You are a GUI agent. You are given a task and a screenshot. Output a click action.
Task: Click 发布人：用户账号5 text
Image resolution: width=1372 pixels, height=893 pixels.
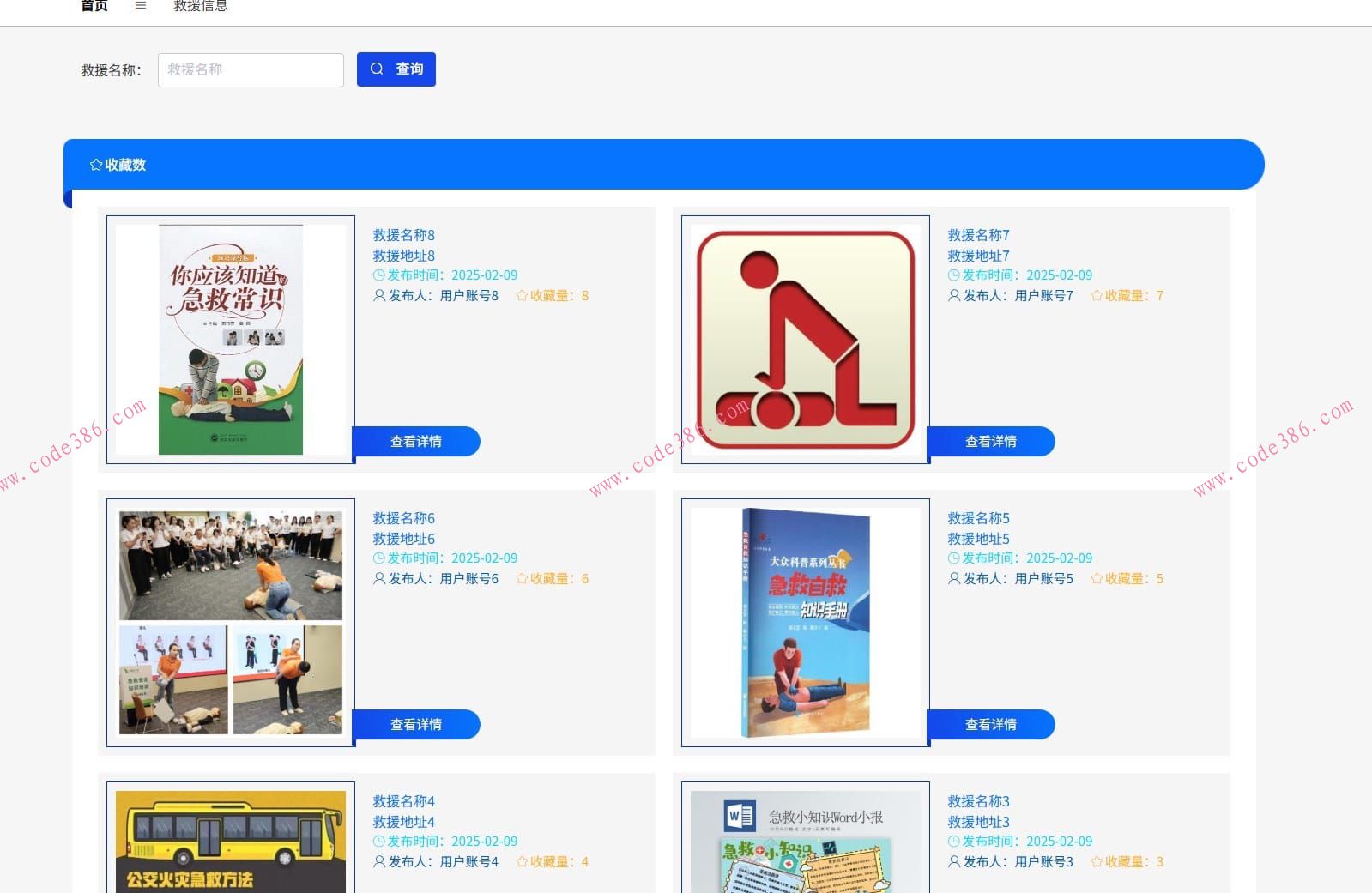point(1018,579)
